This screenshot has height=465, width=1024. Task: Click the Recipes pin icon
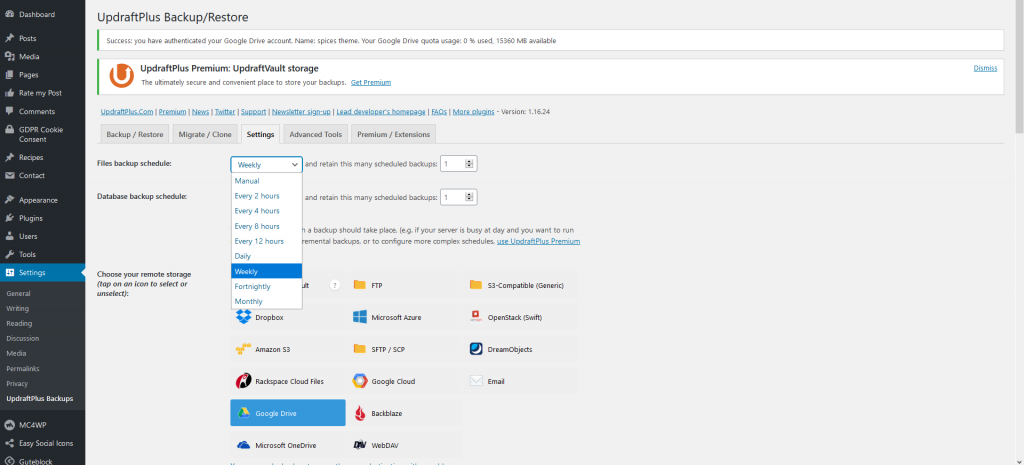click(9, 157)
